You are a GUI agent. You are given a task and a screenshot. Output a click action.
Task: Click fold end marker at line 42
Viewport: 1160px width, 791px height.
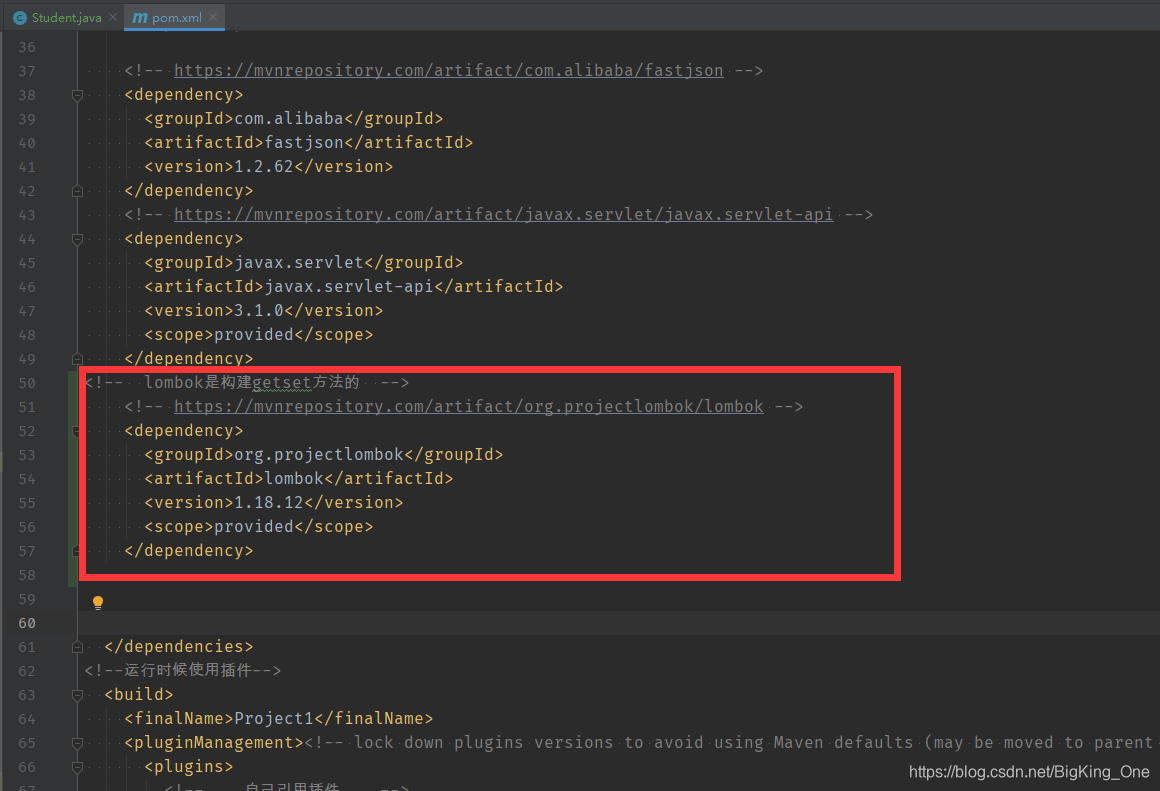(x=77, y=191)
